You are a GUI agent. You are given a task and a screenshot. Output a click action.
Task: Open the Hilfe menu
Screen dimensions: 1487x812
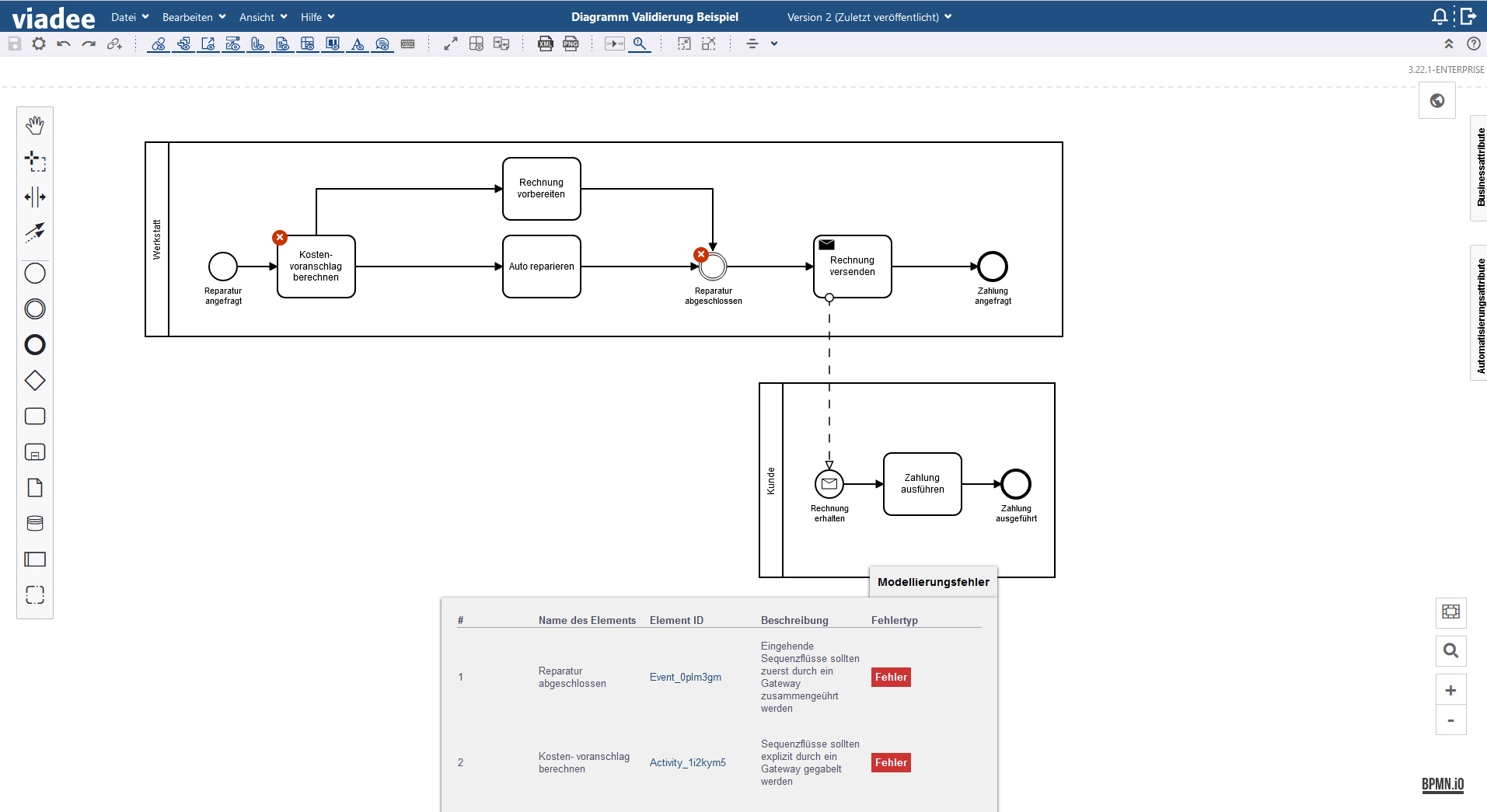click(318, 17)
